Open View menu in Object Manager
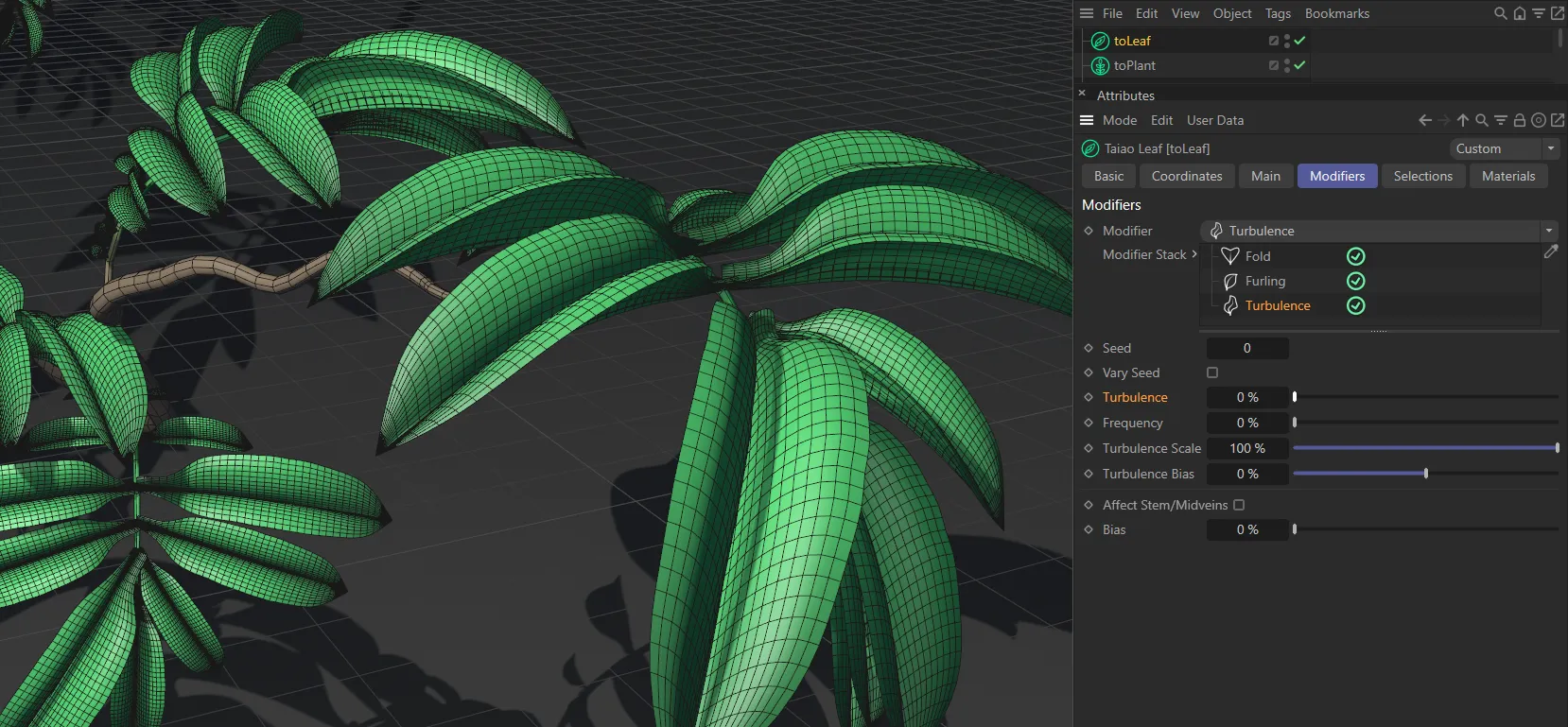 tap(1185, 13)
